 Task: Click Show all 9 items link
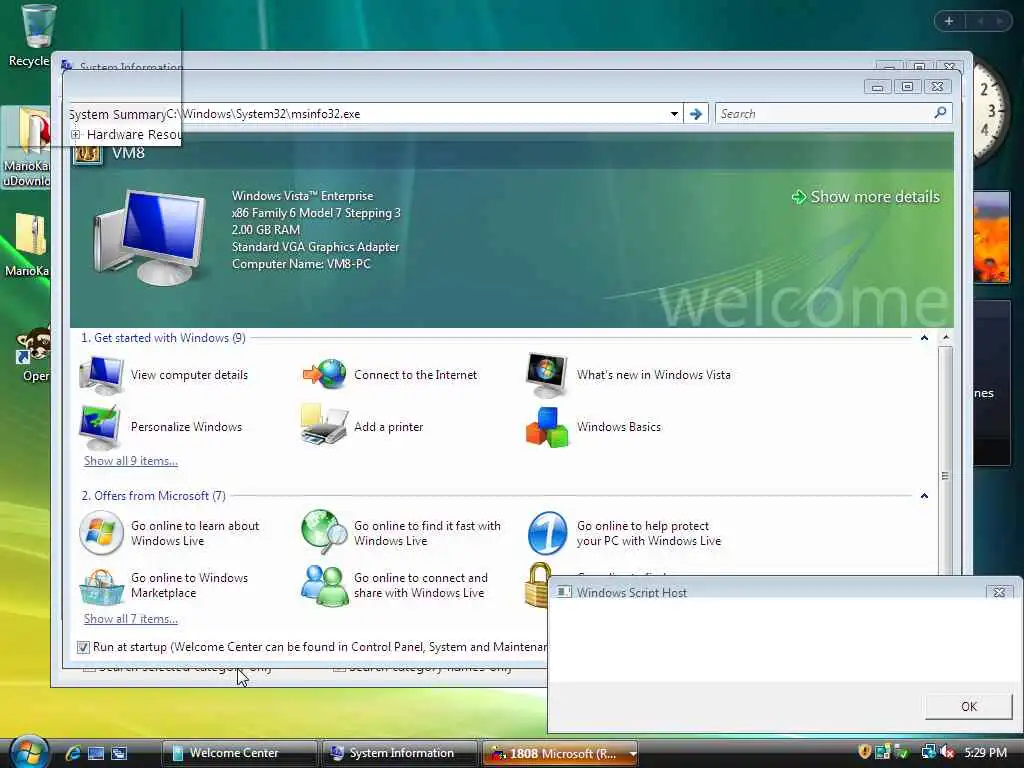tap(131, 460)
